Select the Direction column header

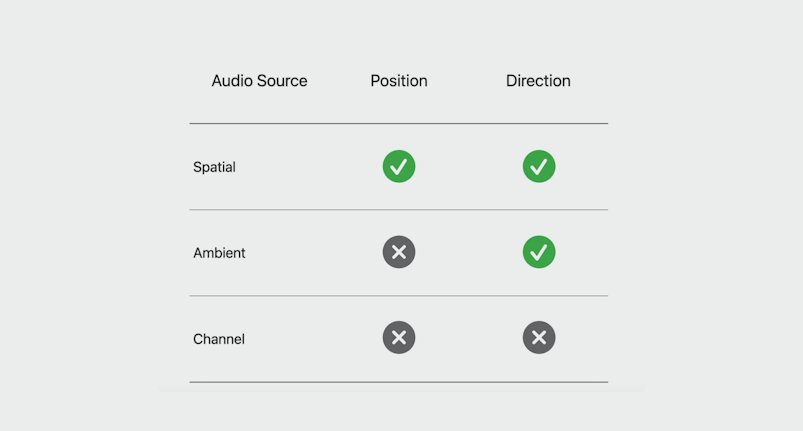[538, 81]
